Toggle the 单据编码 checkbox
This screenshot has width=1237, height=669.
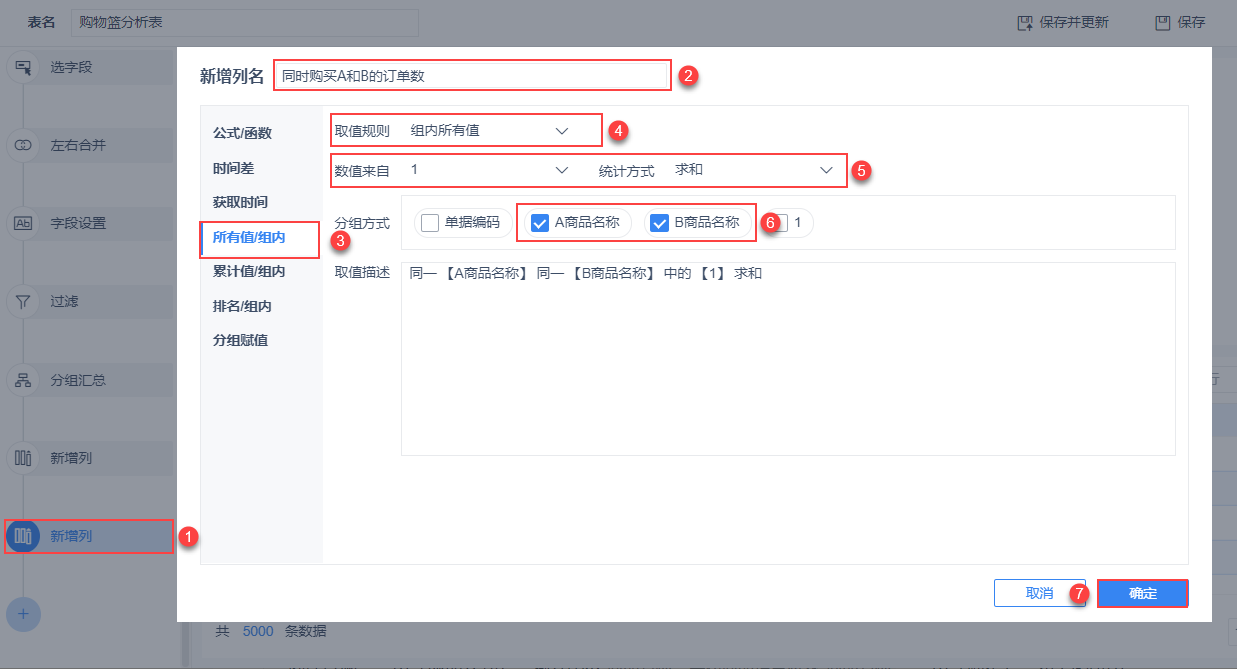[x=430, y=223]
